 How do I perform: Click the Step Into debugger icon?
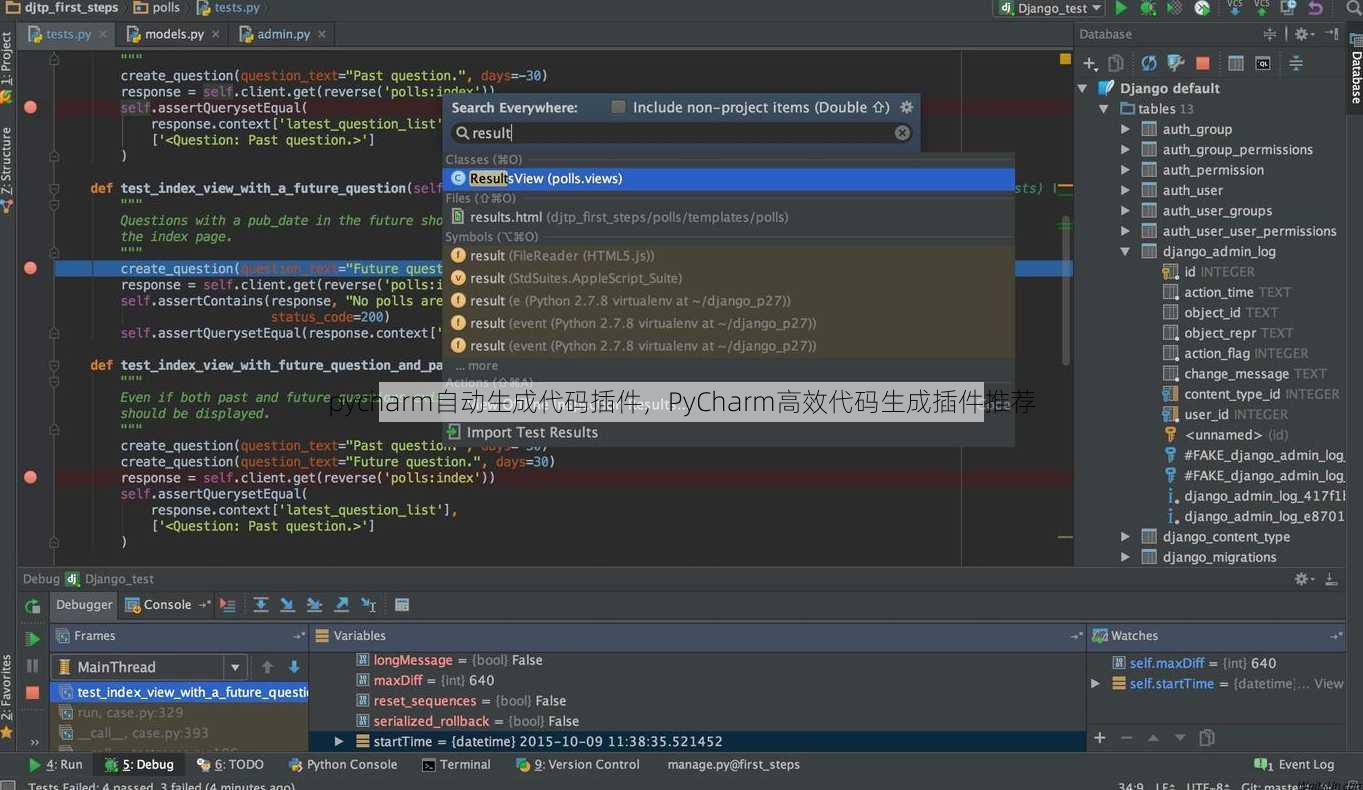pos(288,605)
